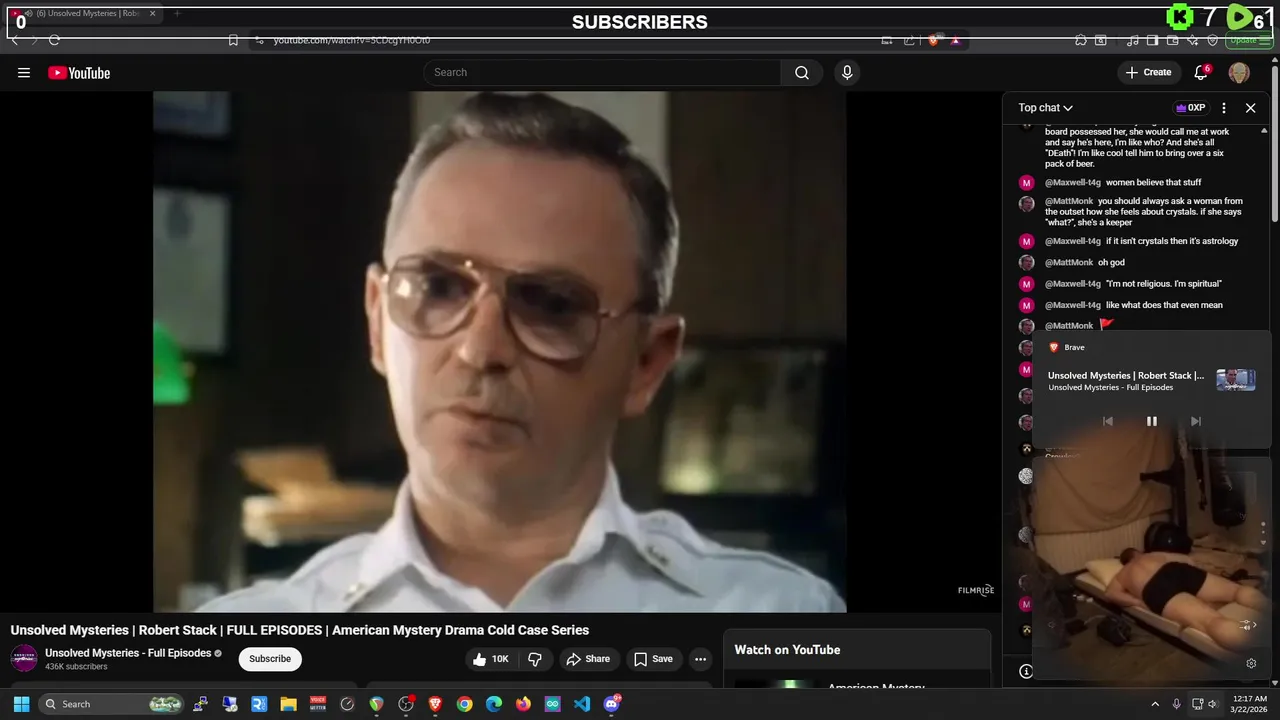Open Discord from the taskbar

612,704
